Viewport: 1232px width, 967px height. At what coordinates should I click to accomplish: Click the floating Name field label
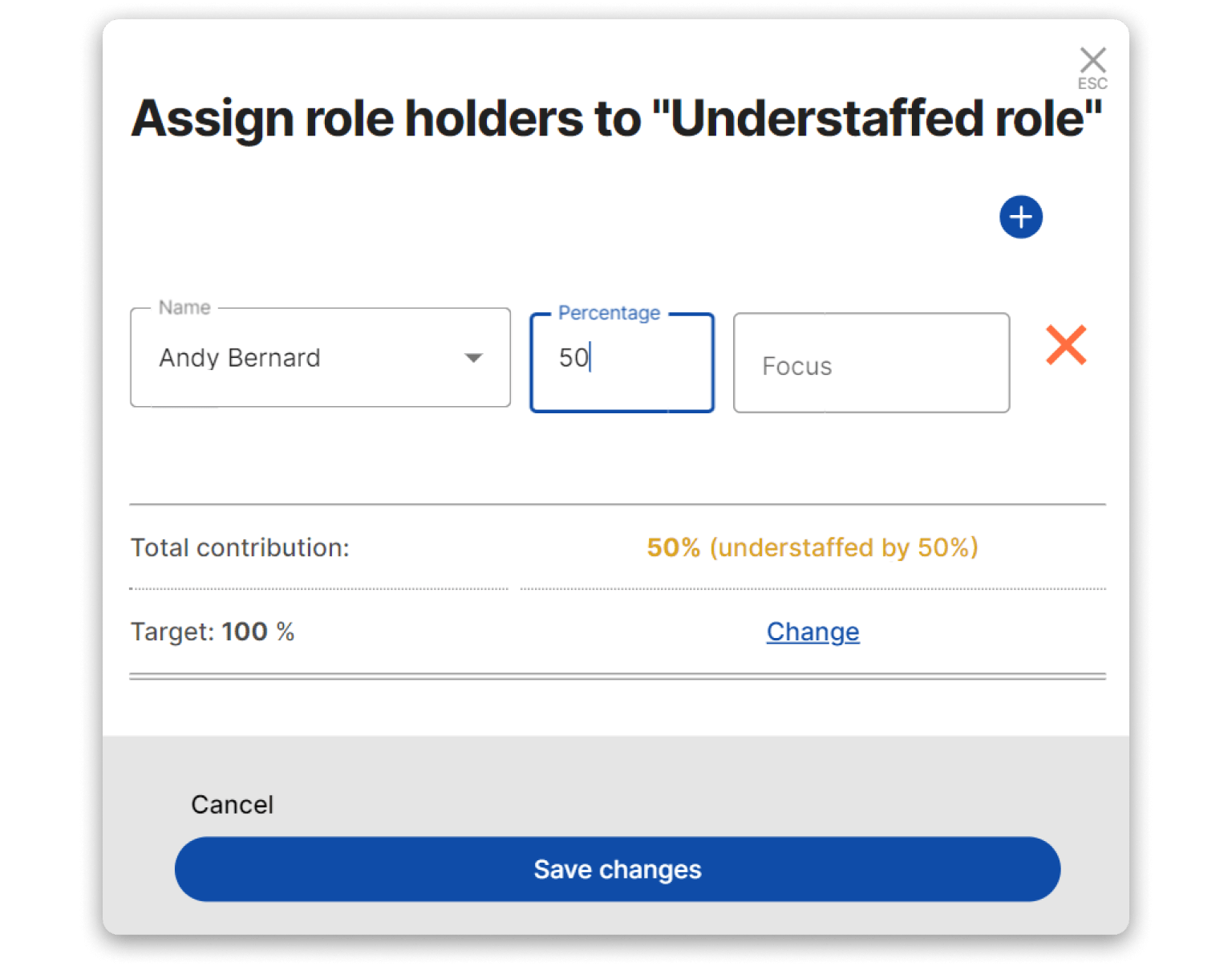tap(184, 308)
